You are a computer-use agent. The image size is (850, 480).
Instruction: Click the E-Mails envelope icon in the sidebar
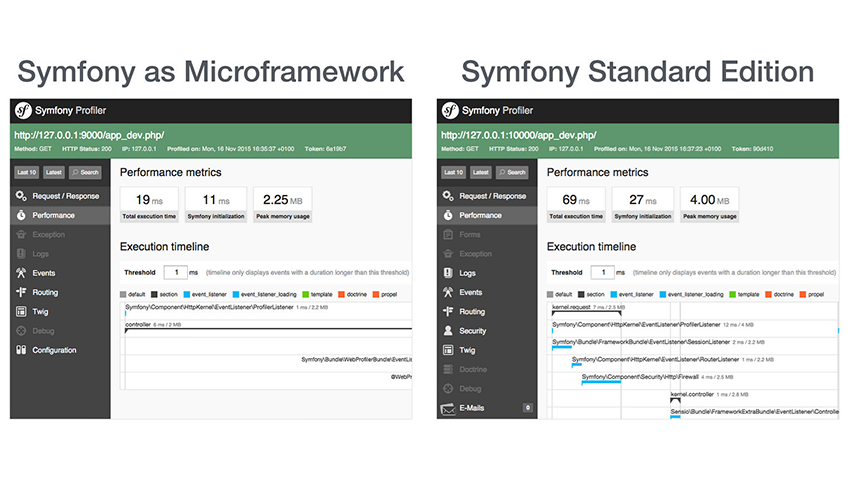[x=448, y=408]
